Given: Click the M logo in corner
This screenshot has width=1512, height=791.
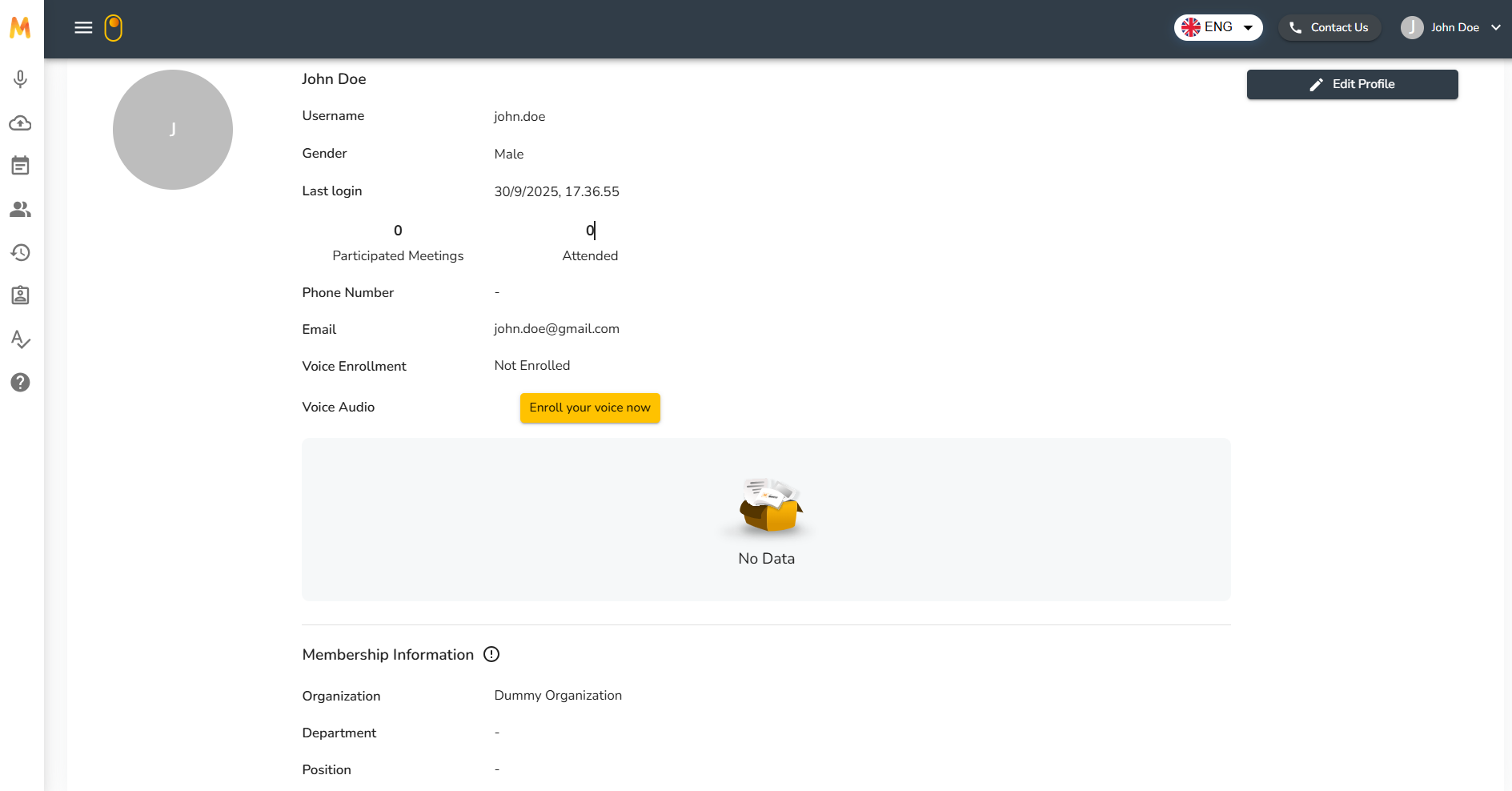Looking at the screenshot, I should point(21,28).
